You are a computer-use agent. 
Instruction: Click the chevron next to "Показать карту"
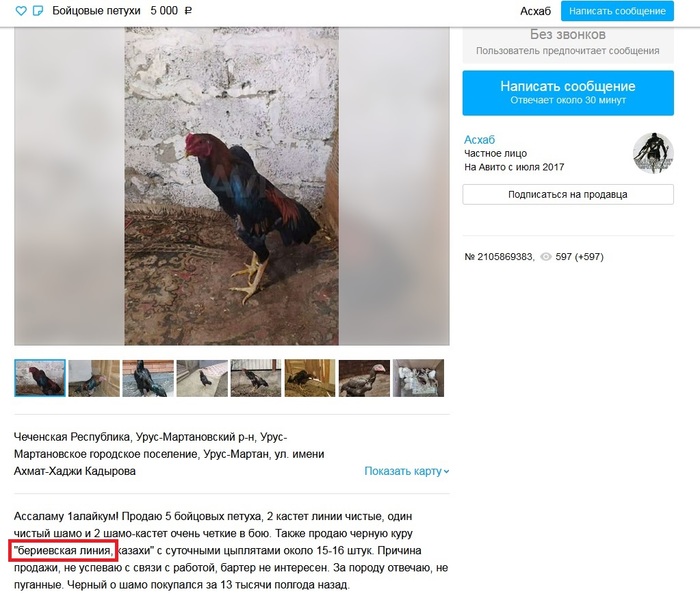pos(446,471)
